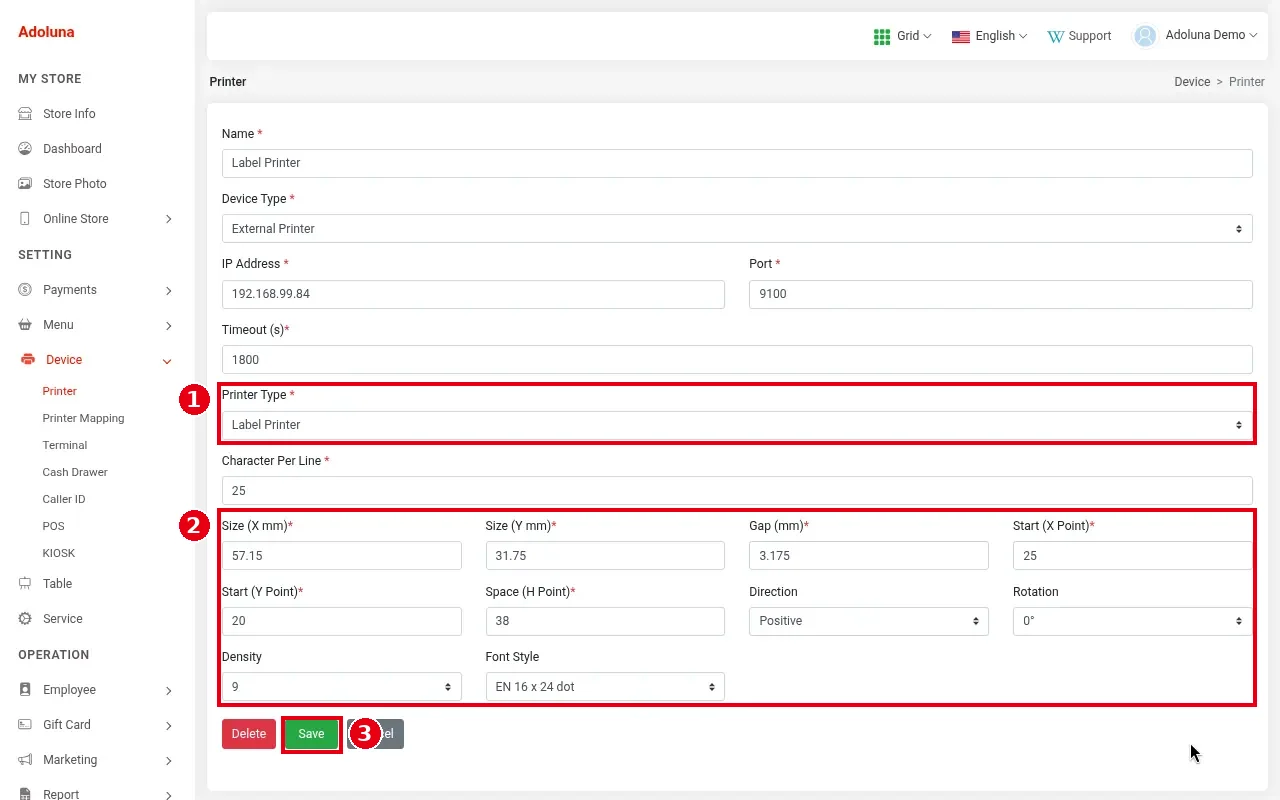Click the Support W logo icon
The height and width of the screenshot is (800, 1280).
(x=1055, y=37)
